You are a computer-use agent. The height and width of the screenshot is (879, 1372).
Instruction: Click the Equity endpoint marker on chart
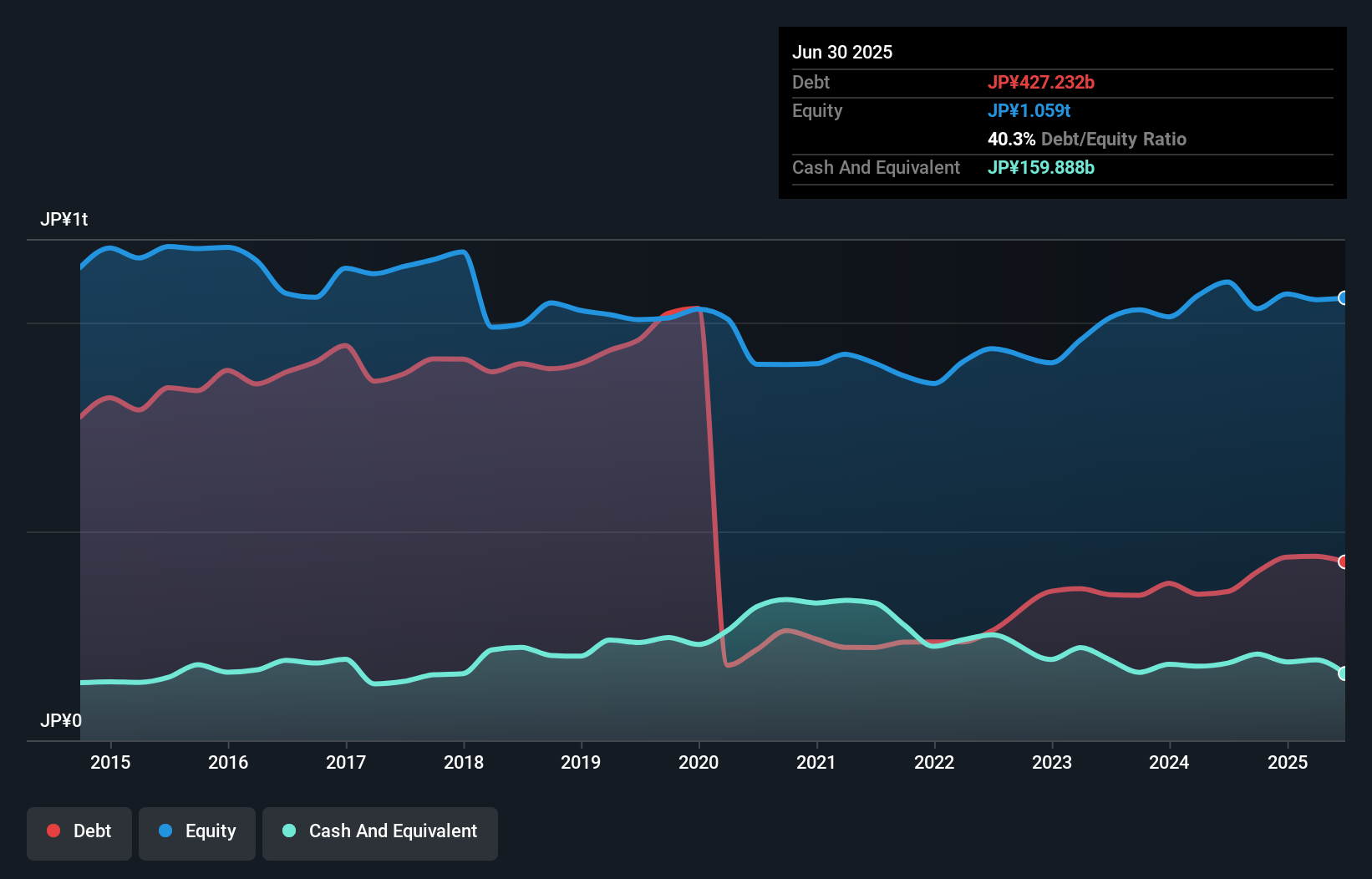[x=1343, y=298]
